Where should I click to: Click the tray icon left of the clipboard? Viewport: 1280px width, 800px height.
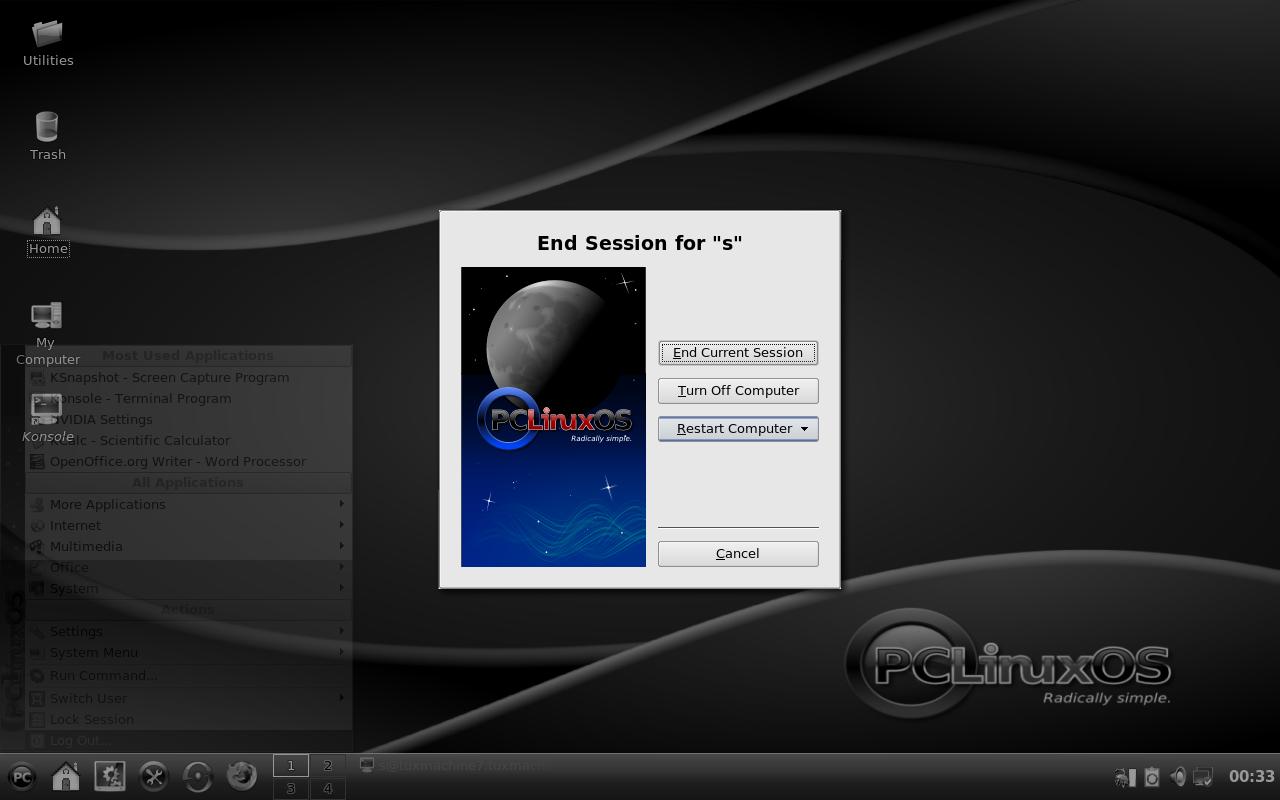tap(1125, 777)
